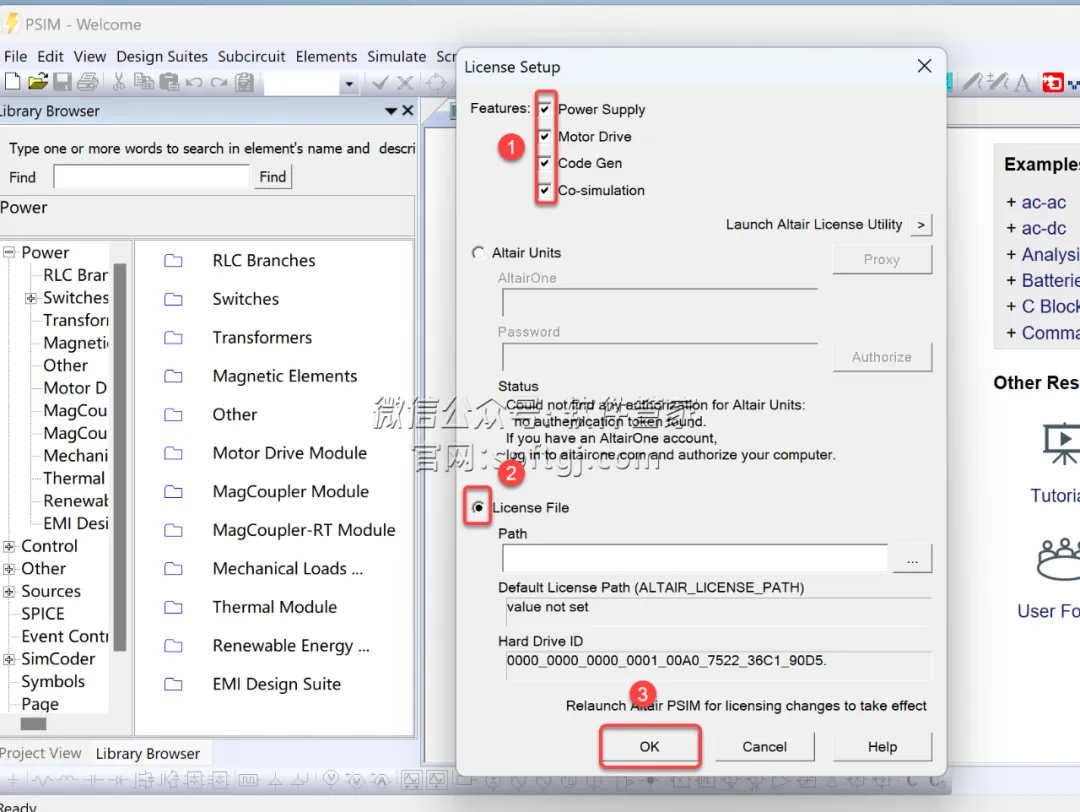Click the Copy toolbar icon

coord(144,82)
